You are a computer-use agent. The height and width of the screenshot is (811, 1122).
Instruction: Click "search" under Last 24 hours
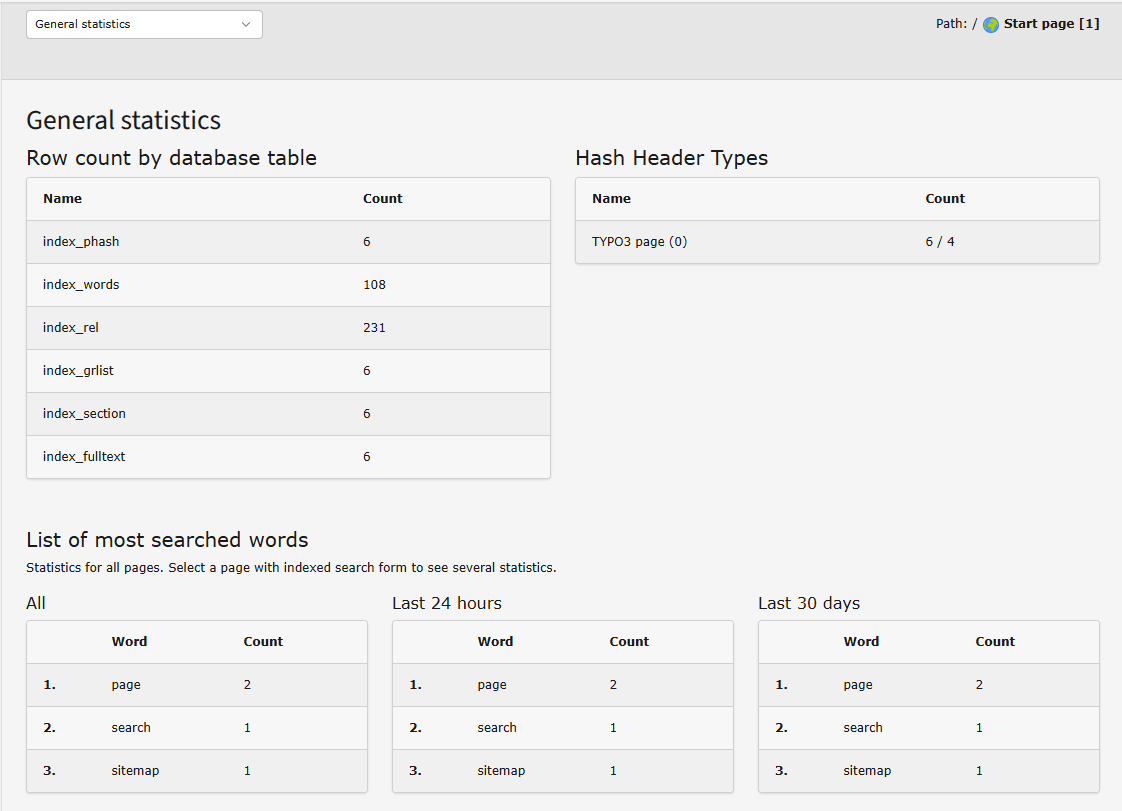pos(497,727)
